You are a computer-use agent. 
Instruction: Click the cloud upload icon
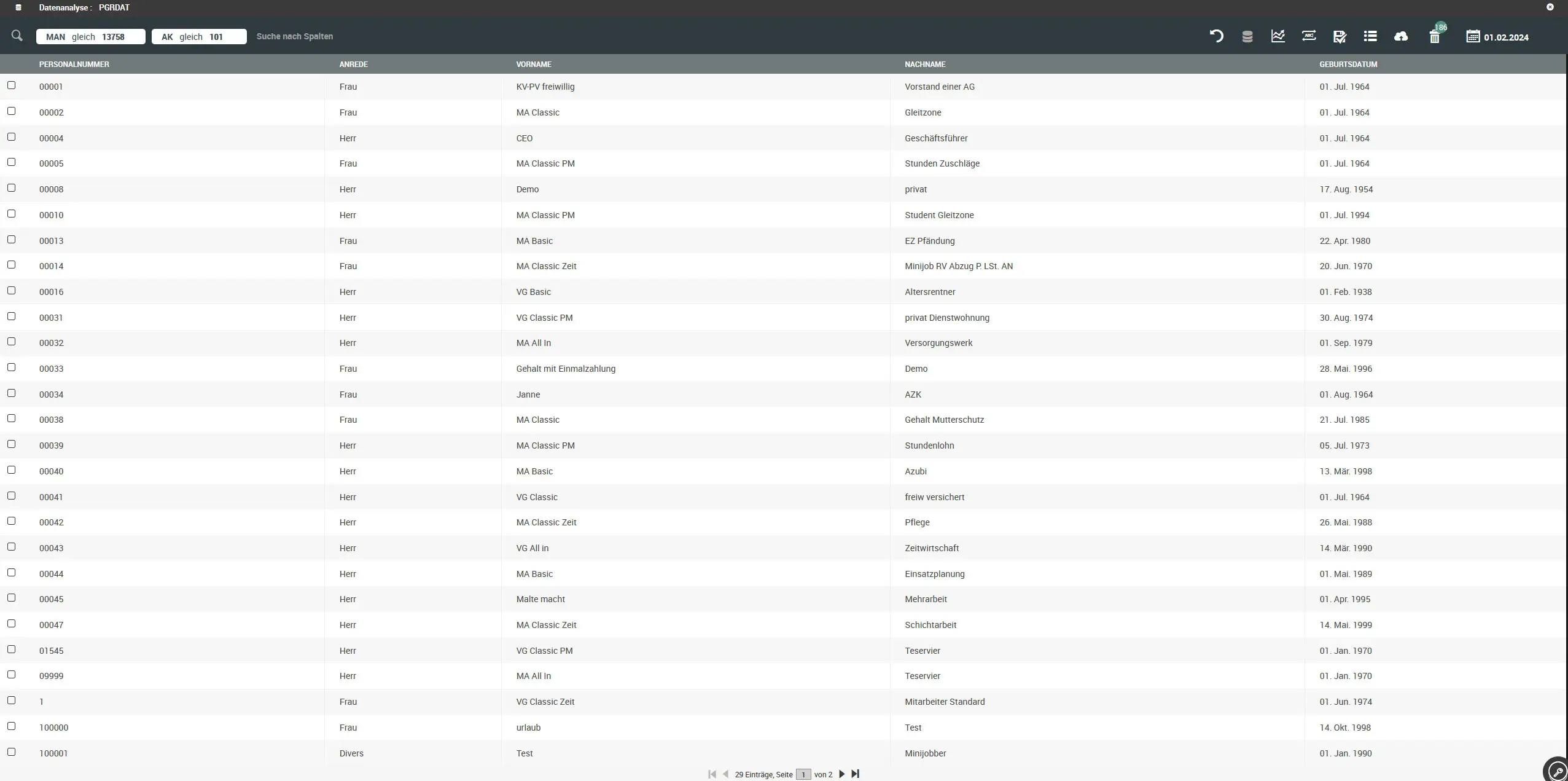pos(1401,36)
